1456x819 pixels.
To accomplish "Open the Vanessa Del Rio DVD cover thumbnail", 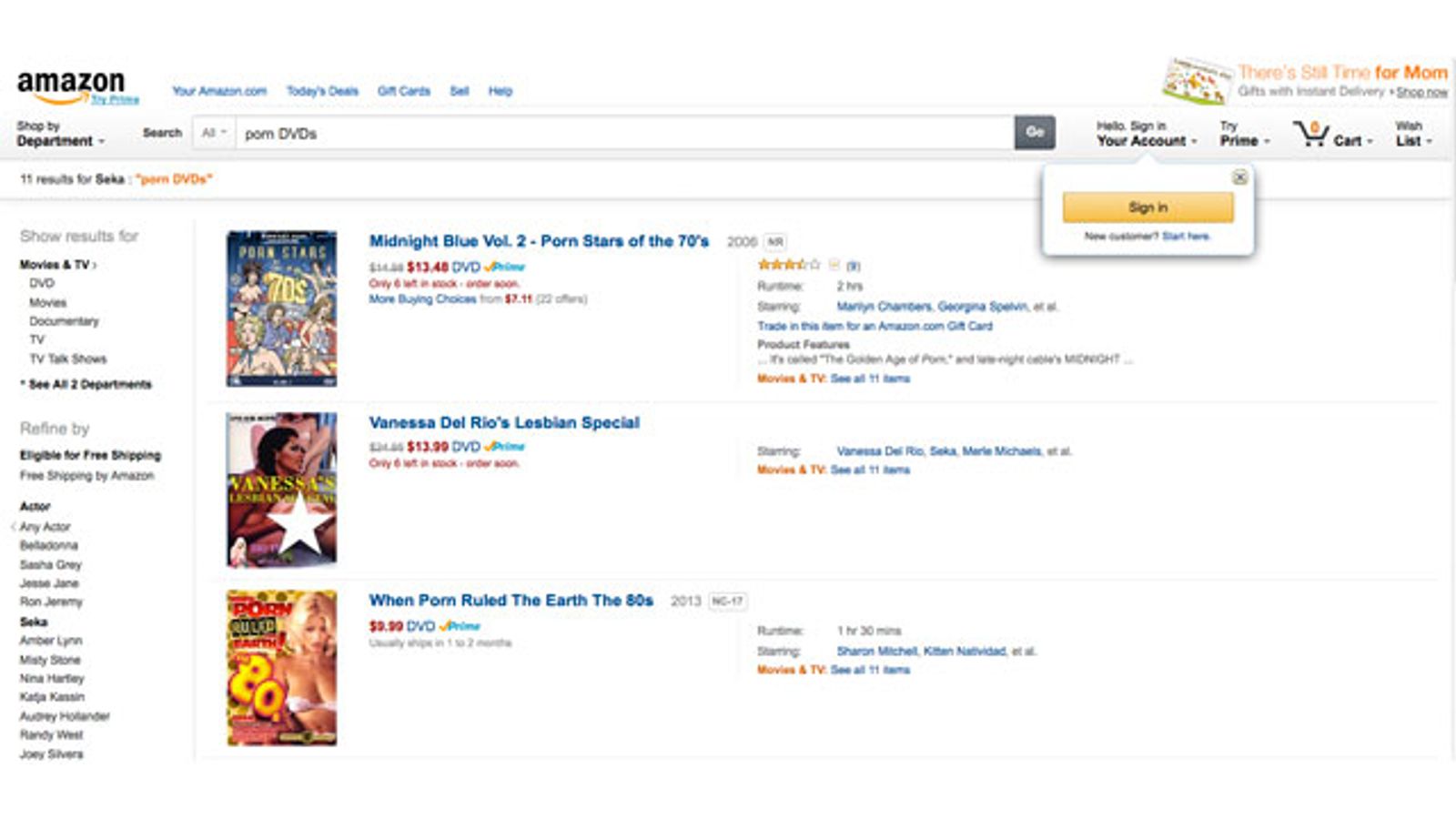I will point(281,490).
